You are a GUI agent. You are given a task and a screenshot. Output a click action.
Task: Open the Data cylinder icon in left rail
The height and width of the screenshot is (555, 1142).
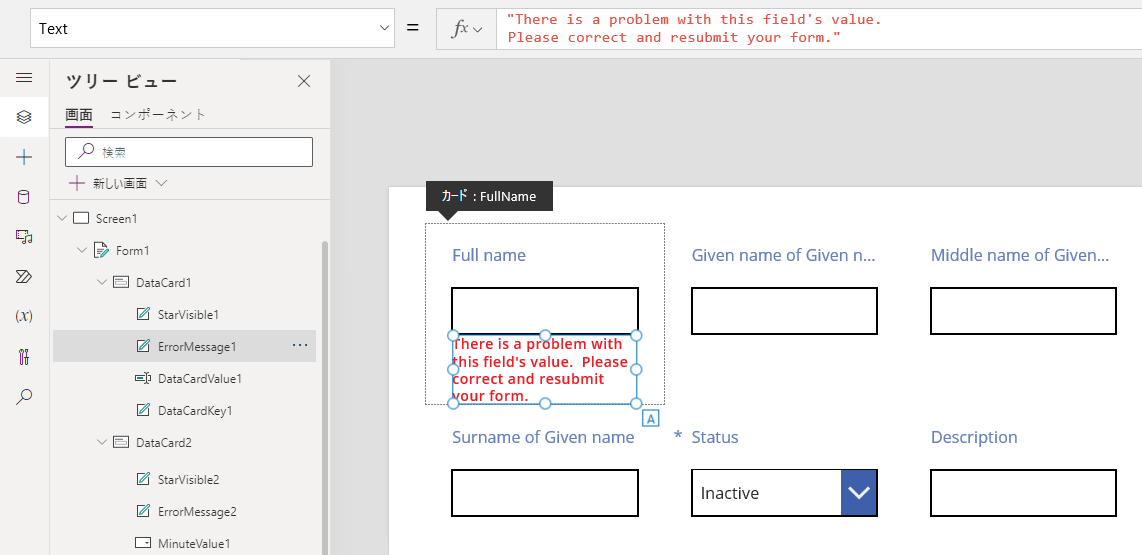point(24,197)
